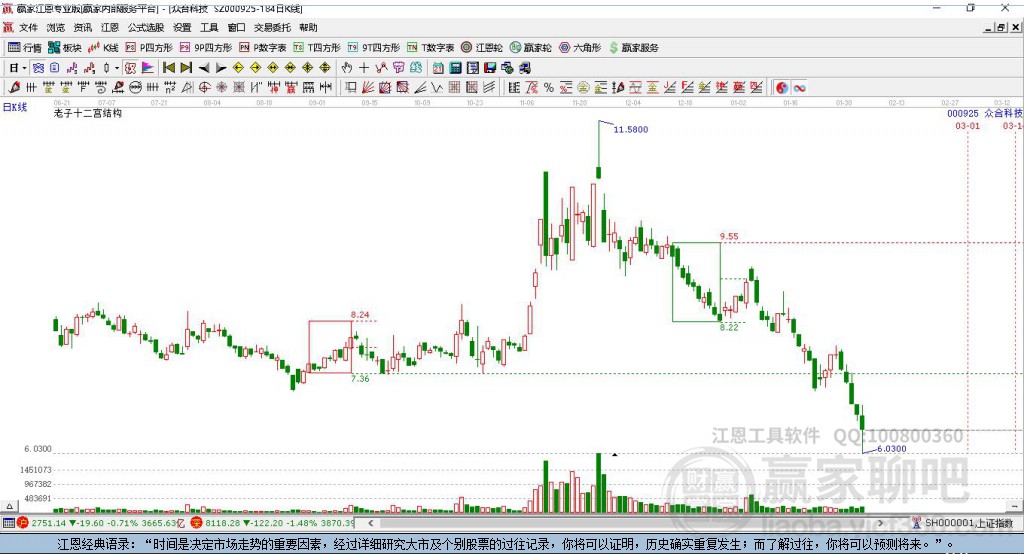
Task: Select SH000001 上证指数 in status bar
Action: point(968,523)
